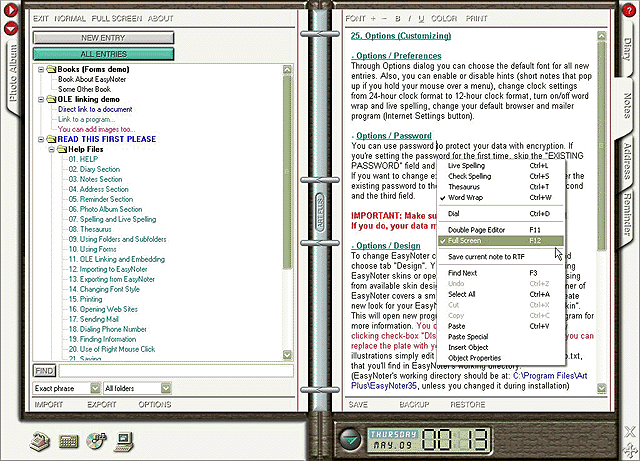640x461 pixels.
Task: Click the telephone dial icon at bottom
Action: [40, 442]
